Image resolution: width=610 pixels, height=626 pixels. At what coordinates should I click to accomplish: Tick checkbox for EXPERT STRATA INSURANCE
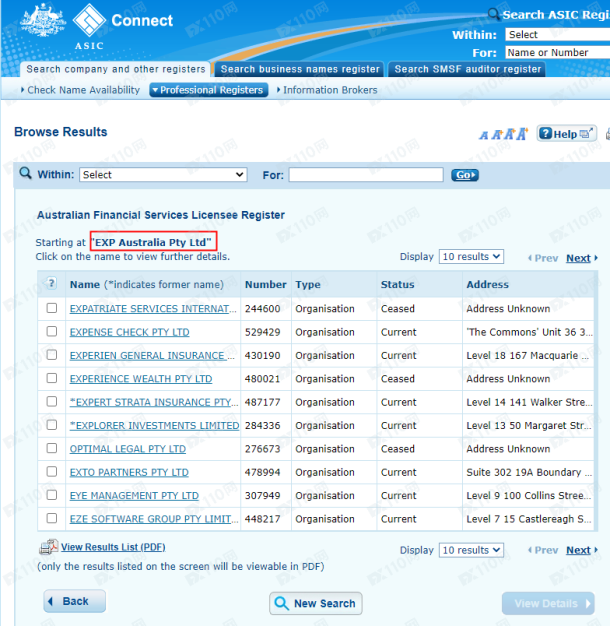click(x=51, y=401)
